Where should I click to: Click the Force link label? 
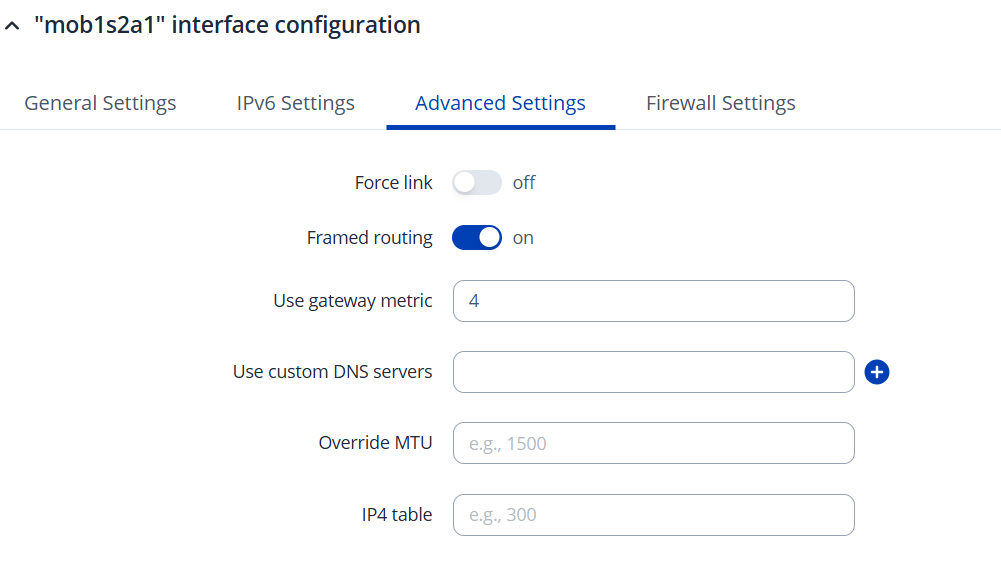(x=393, y=183)
